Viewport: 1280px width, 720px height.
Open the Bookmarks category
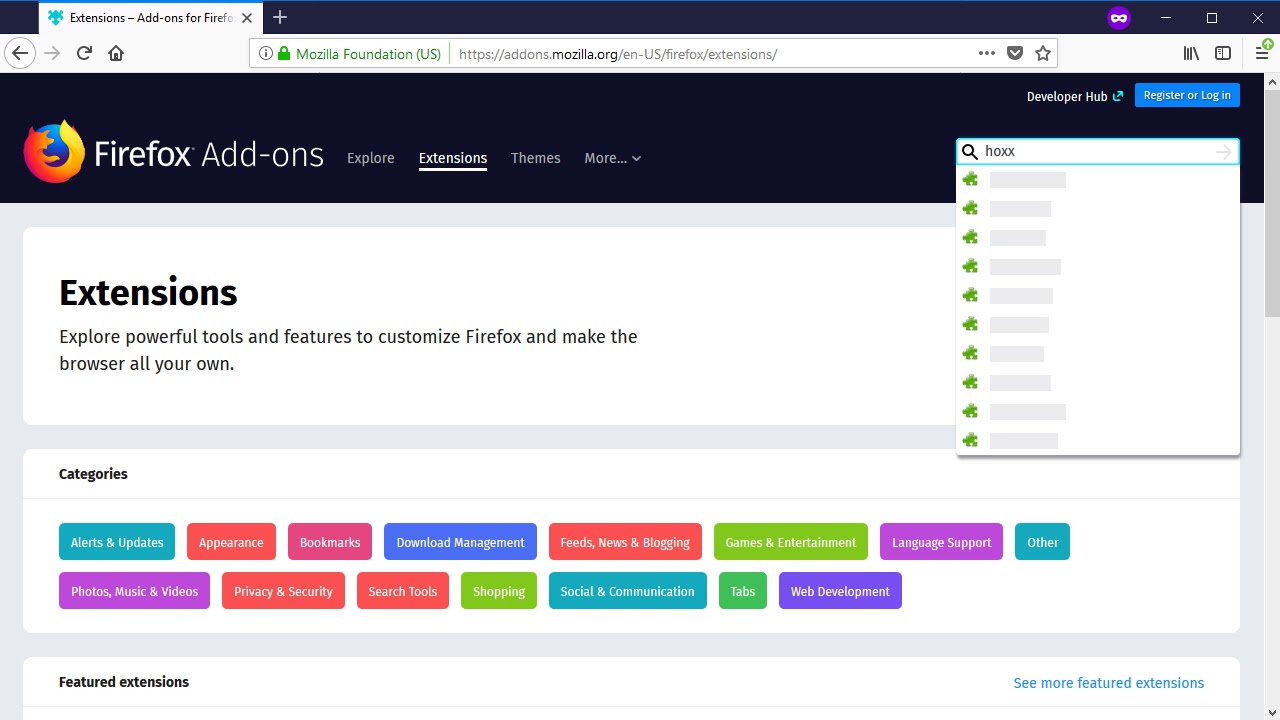pos(330,542)
